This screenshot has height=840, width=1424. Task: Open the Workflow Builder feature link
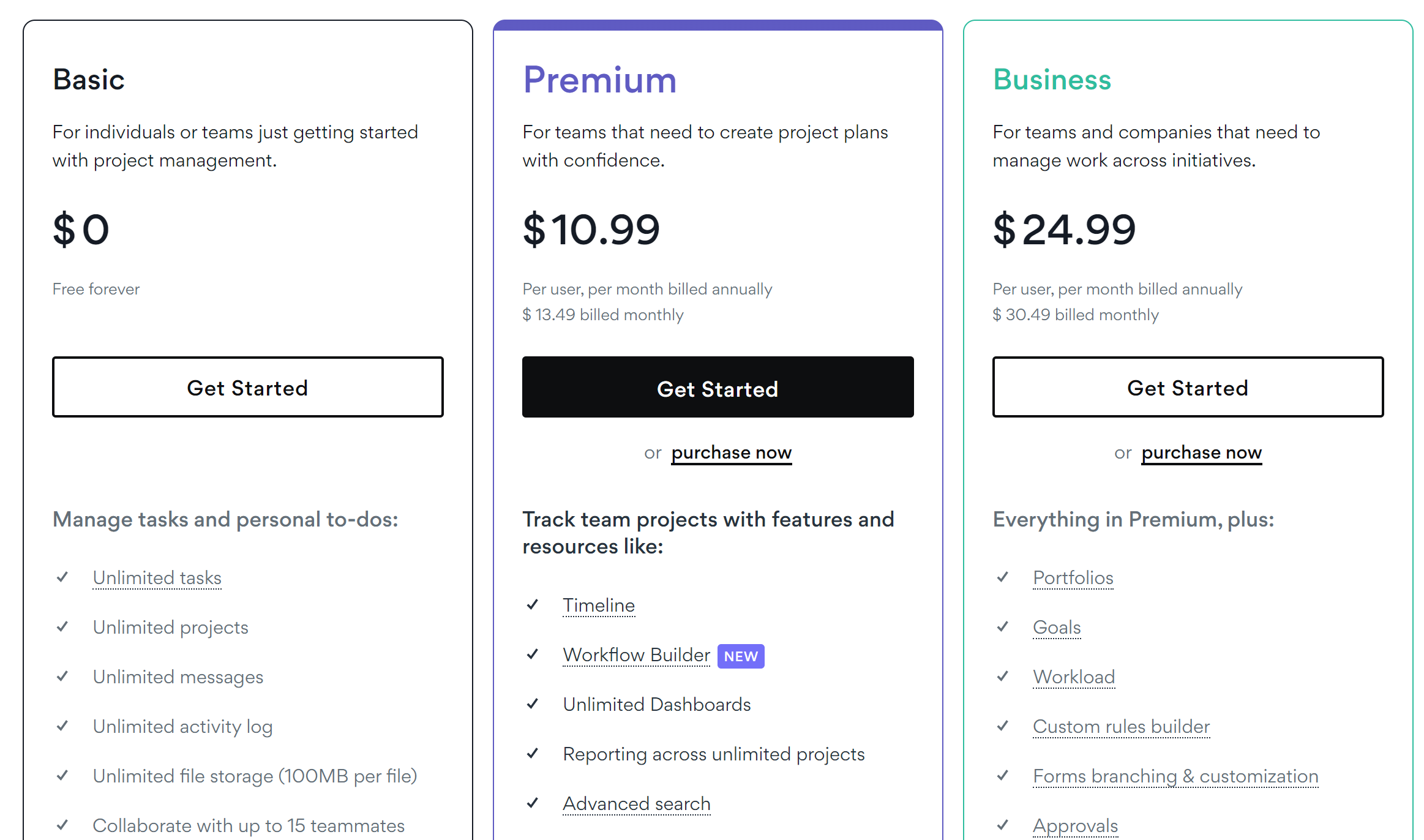[636, 655]
